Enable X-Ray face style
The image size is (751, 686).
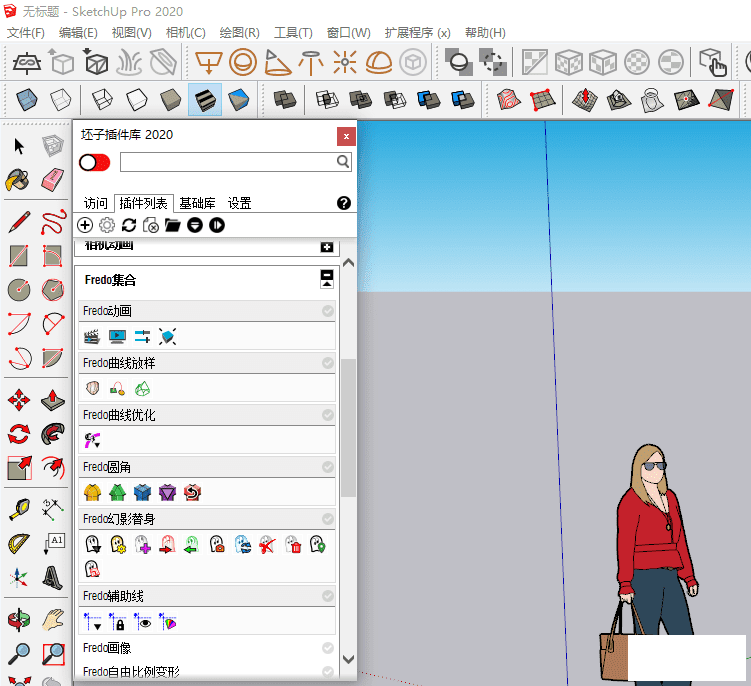point(26,100)
